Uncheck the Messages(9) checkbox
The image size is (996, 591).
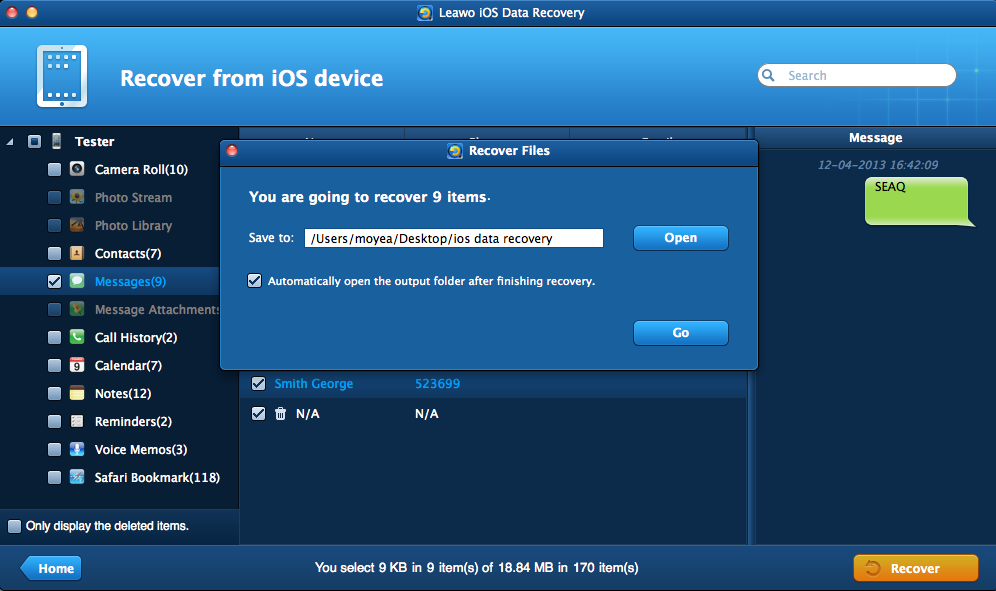[55, 281]
